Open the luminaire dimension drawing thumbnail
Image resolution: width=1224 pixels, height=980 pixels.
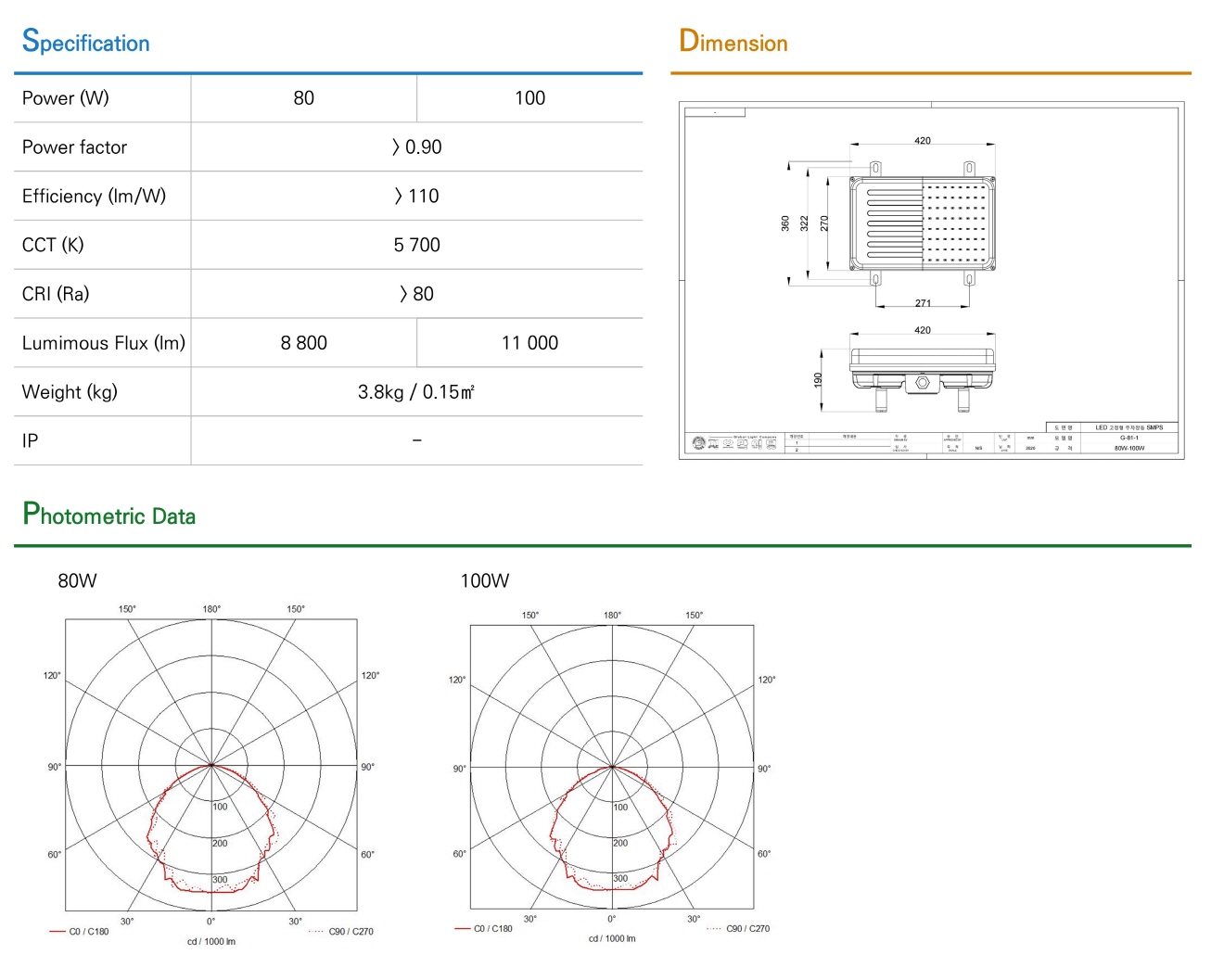tap(931, 280)
